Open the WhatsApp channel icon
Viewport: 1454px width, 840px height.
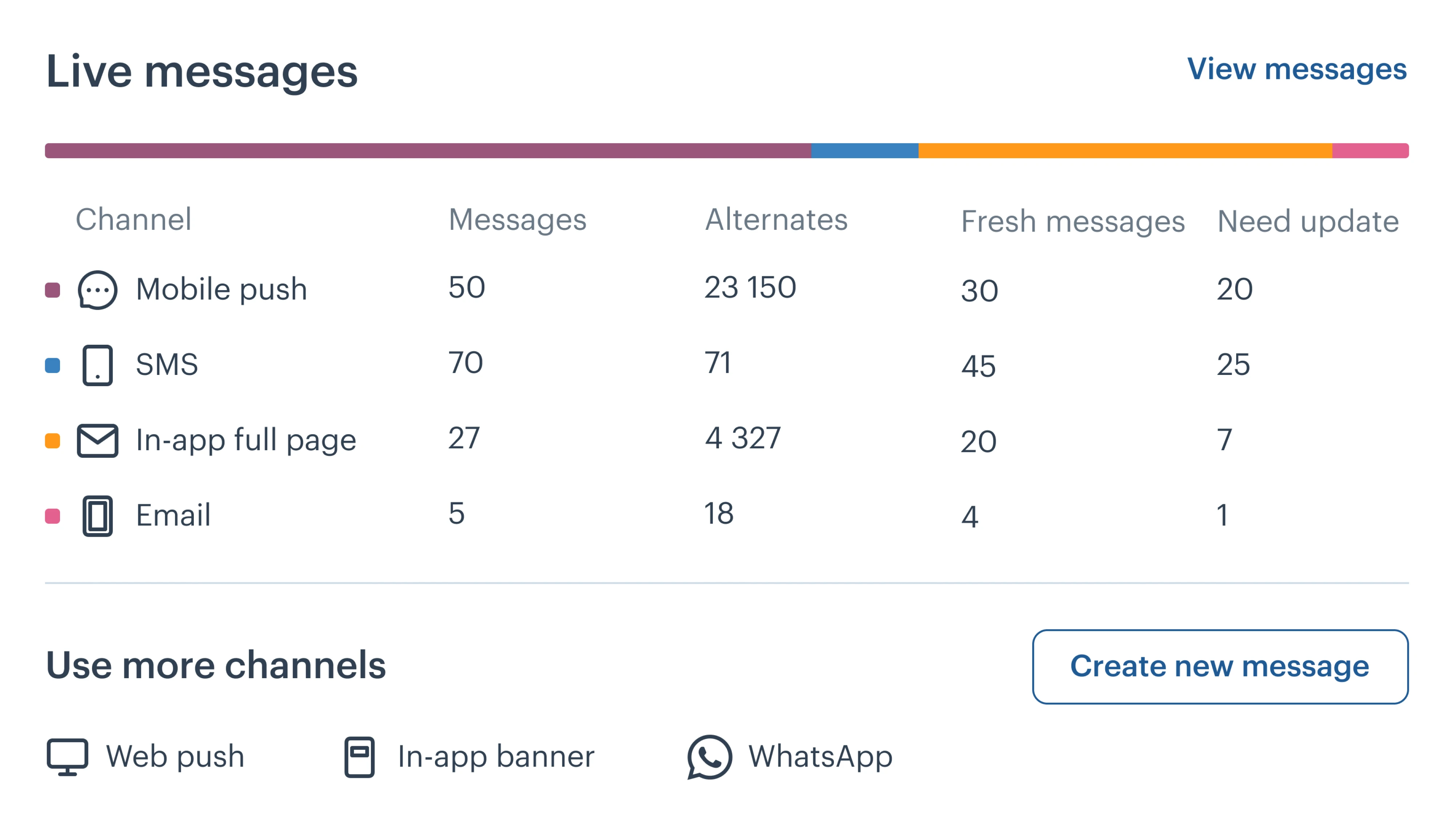click(708, 756)
